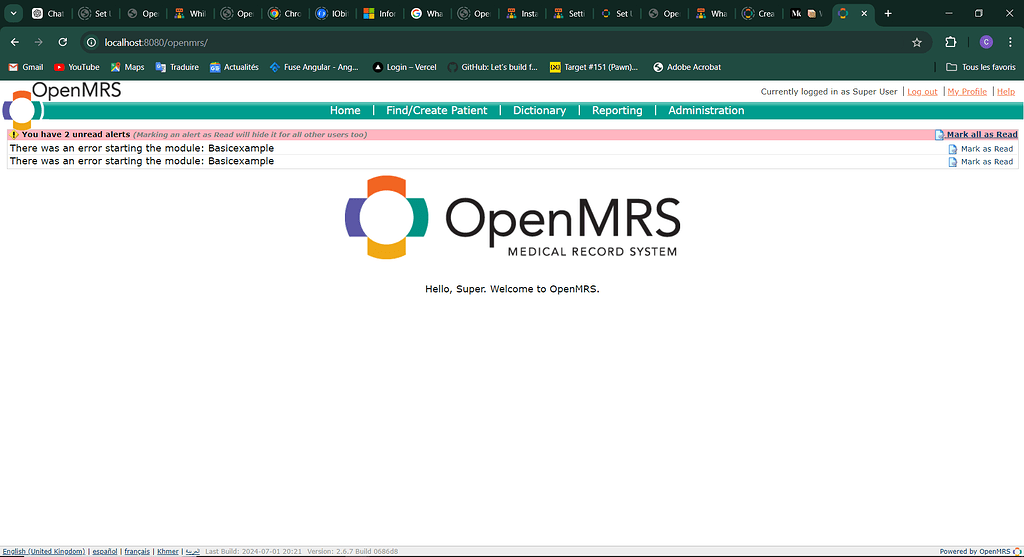Switch to the Insta browser tab
1024x557 pixels.
(x=521, y=13)
